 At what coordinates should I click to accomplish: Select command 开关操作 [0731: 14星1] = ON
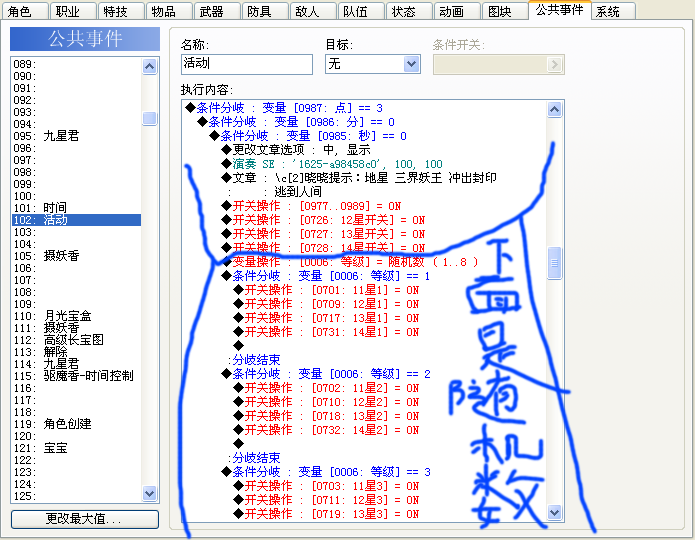point(326,332)
